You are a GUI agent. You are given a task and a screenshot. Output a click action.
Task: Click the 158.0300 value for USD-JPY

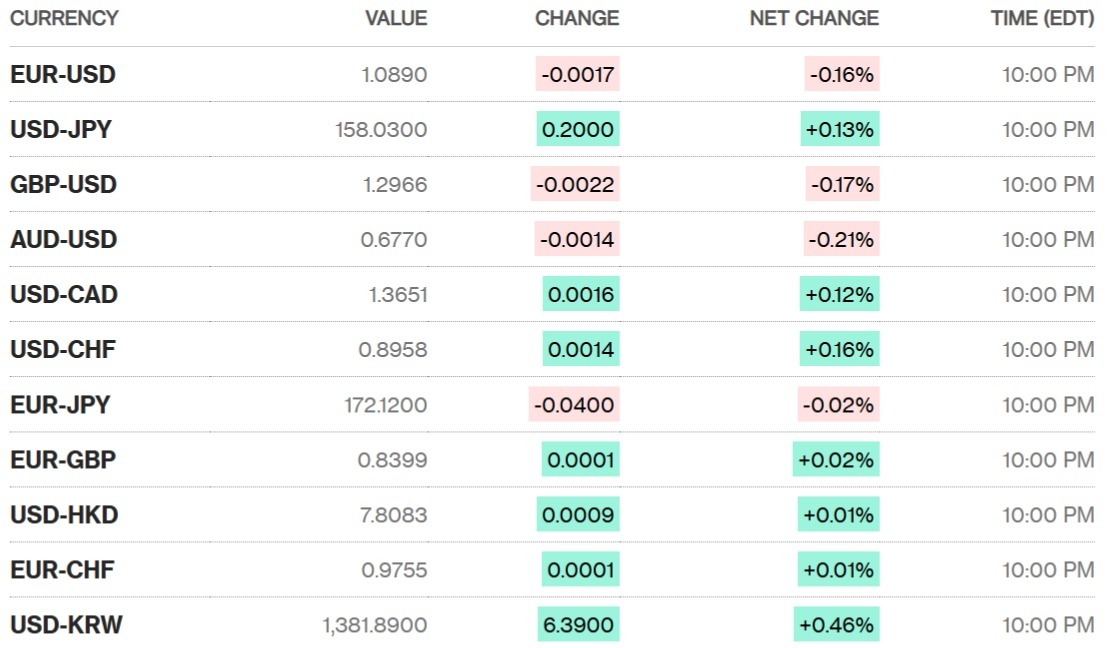pyautogui.click(x=381, y=130)
